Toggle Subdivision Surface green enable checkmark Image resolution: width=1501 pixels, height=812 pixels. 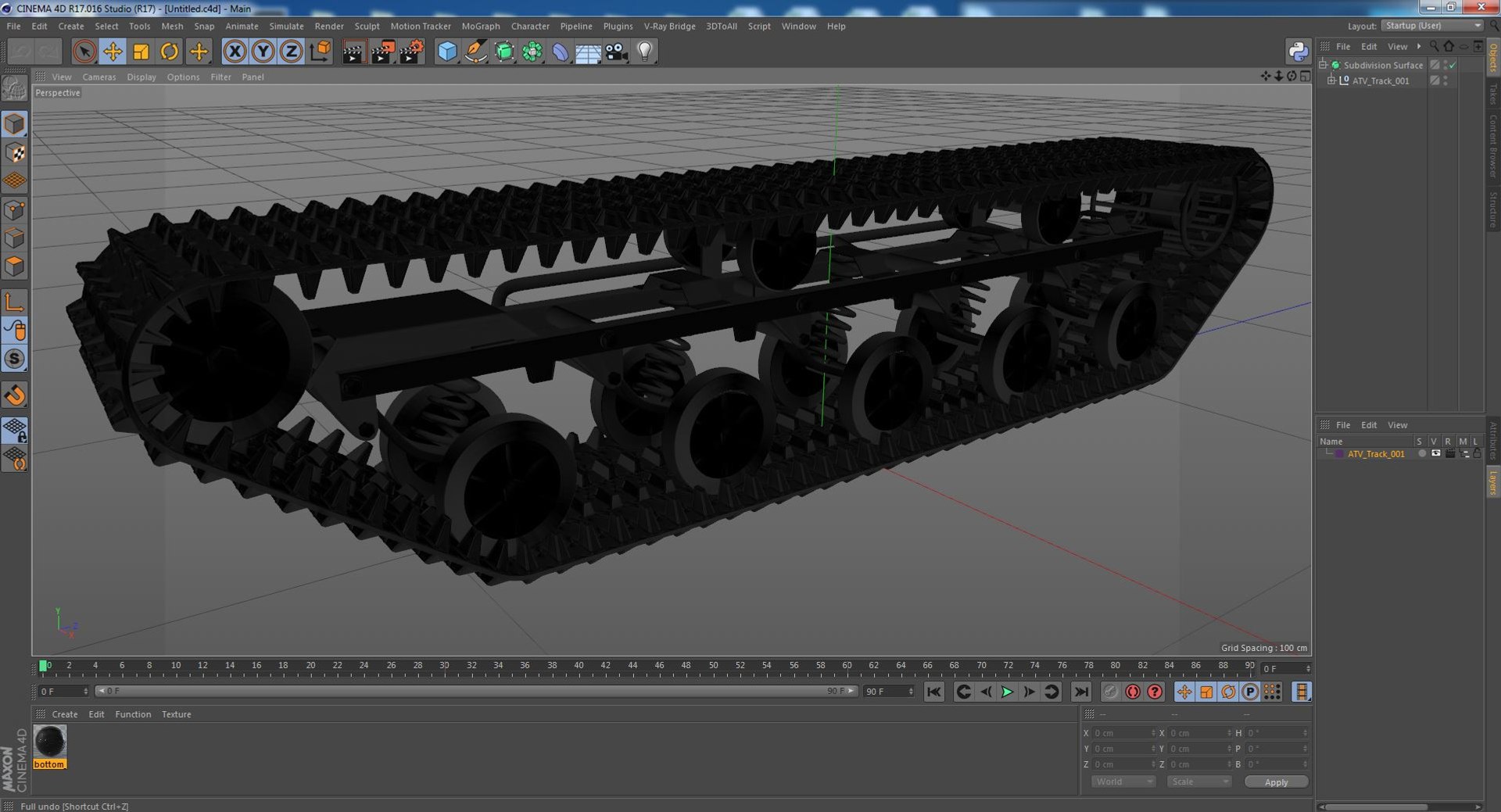pyautogui.click(x=1453, y=66)
